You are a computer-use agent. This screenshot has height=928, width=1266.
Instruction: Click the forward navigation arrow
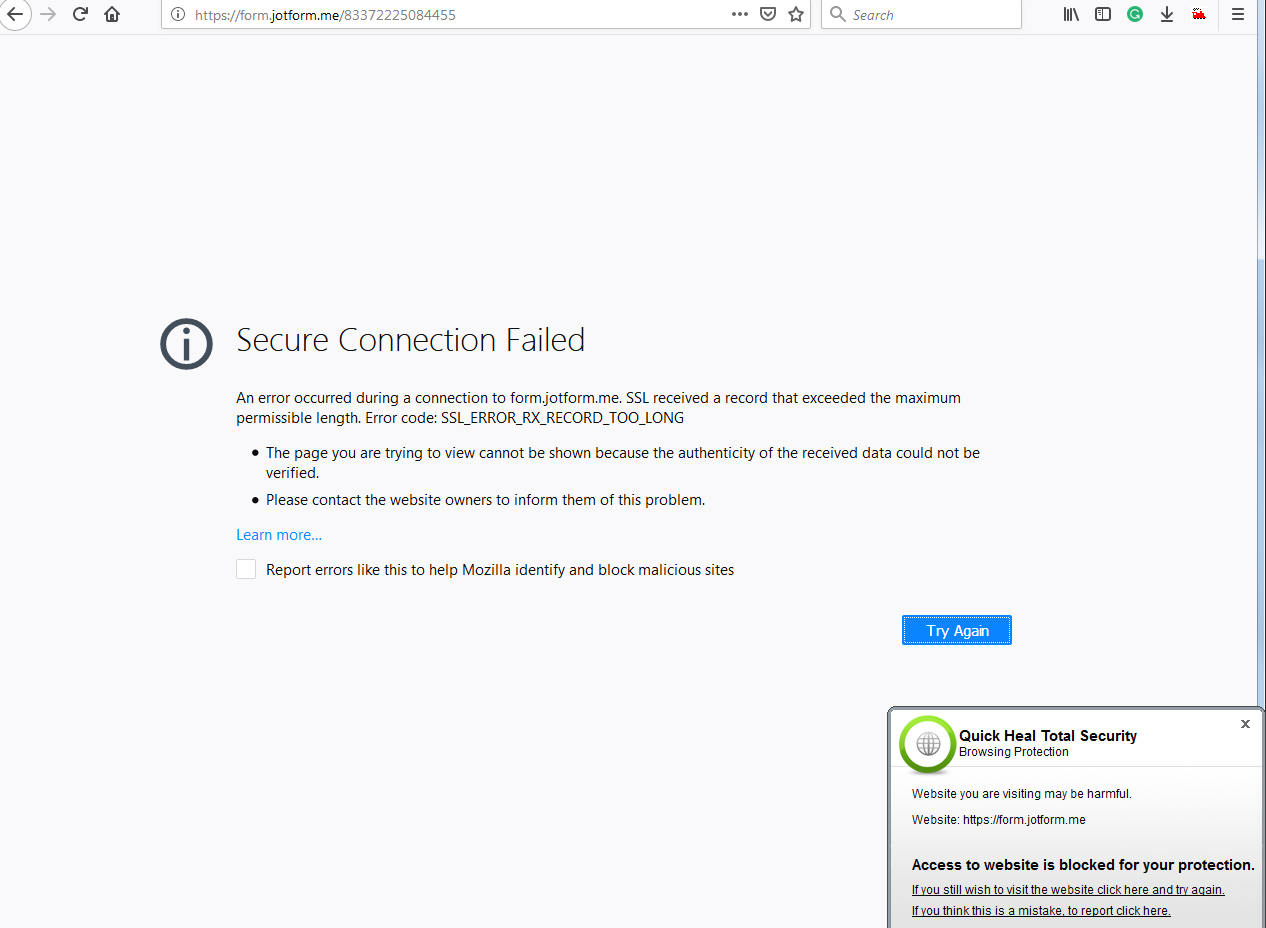(x=48, y=14)
